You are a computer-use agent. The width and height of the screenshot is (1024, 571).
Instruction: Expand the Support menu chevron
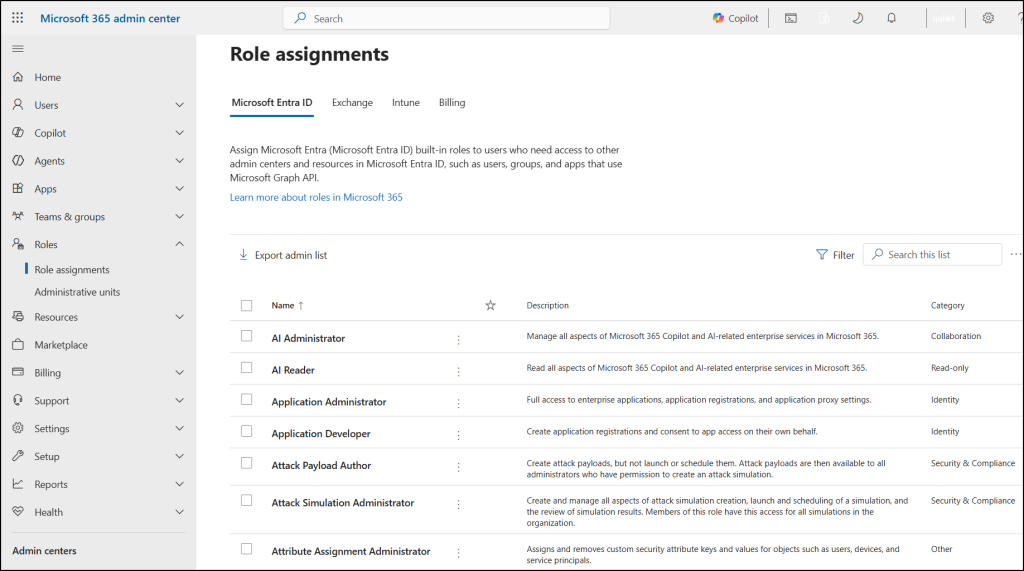point(180,400)
